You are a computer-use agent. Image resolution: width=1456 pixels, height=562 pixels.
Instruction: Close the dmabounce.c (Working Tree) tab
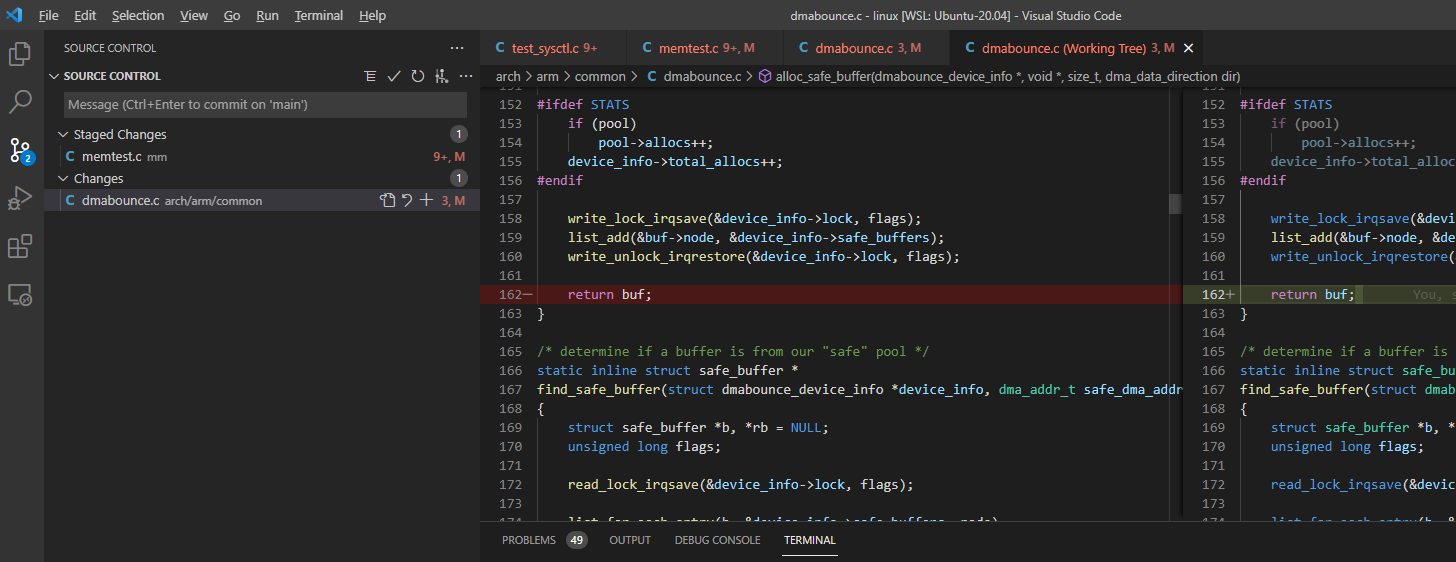pyautogui.click(x=1188, y=48)
